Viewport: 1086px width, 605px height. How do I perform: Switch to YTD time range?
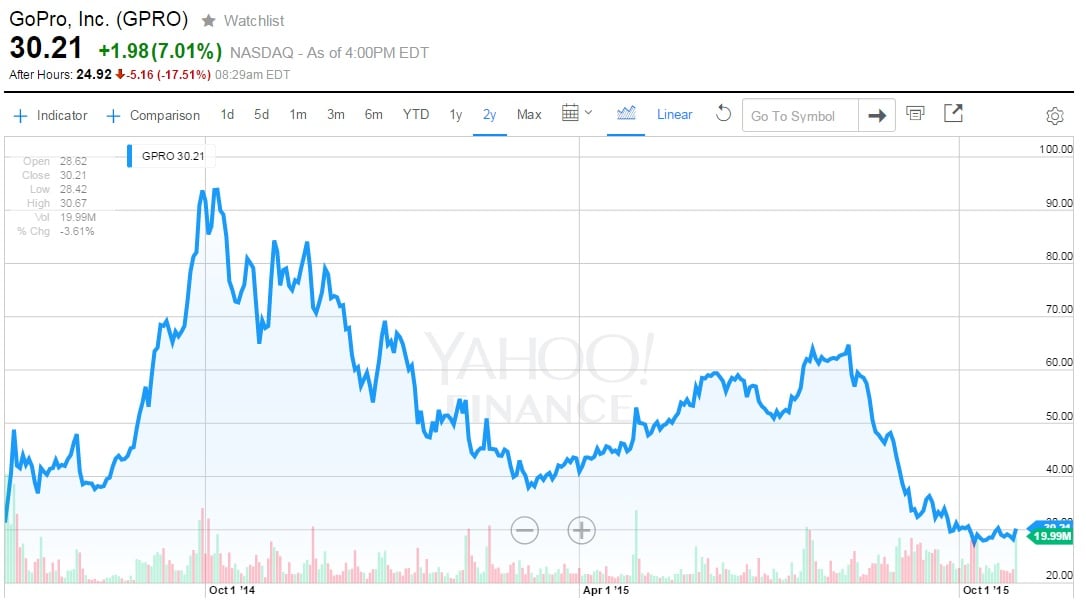(x=416, y=115)
